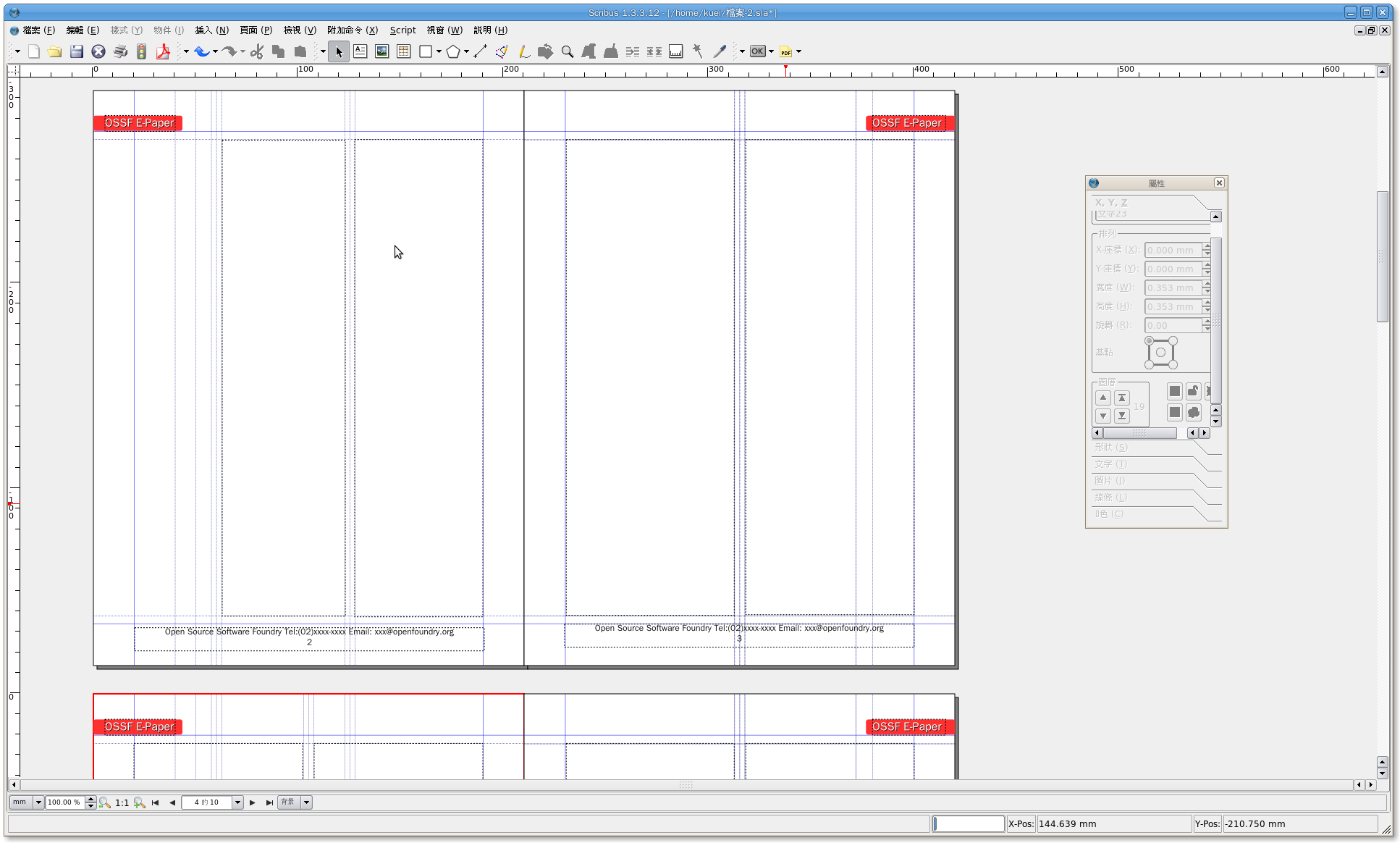1400x843 pixels.
Task: Click the Insert Table tool
Action: pos(403,51)
